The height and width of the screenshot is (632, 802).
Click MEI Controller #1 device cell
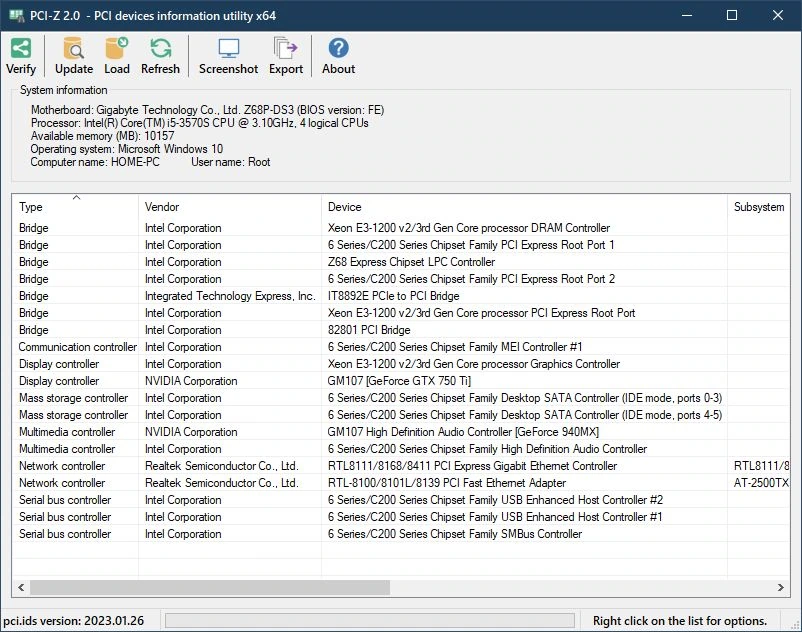pyautogui.click(x=455, y=347)
